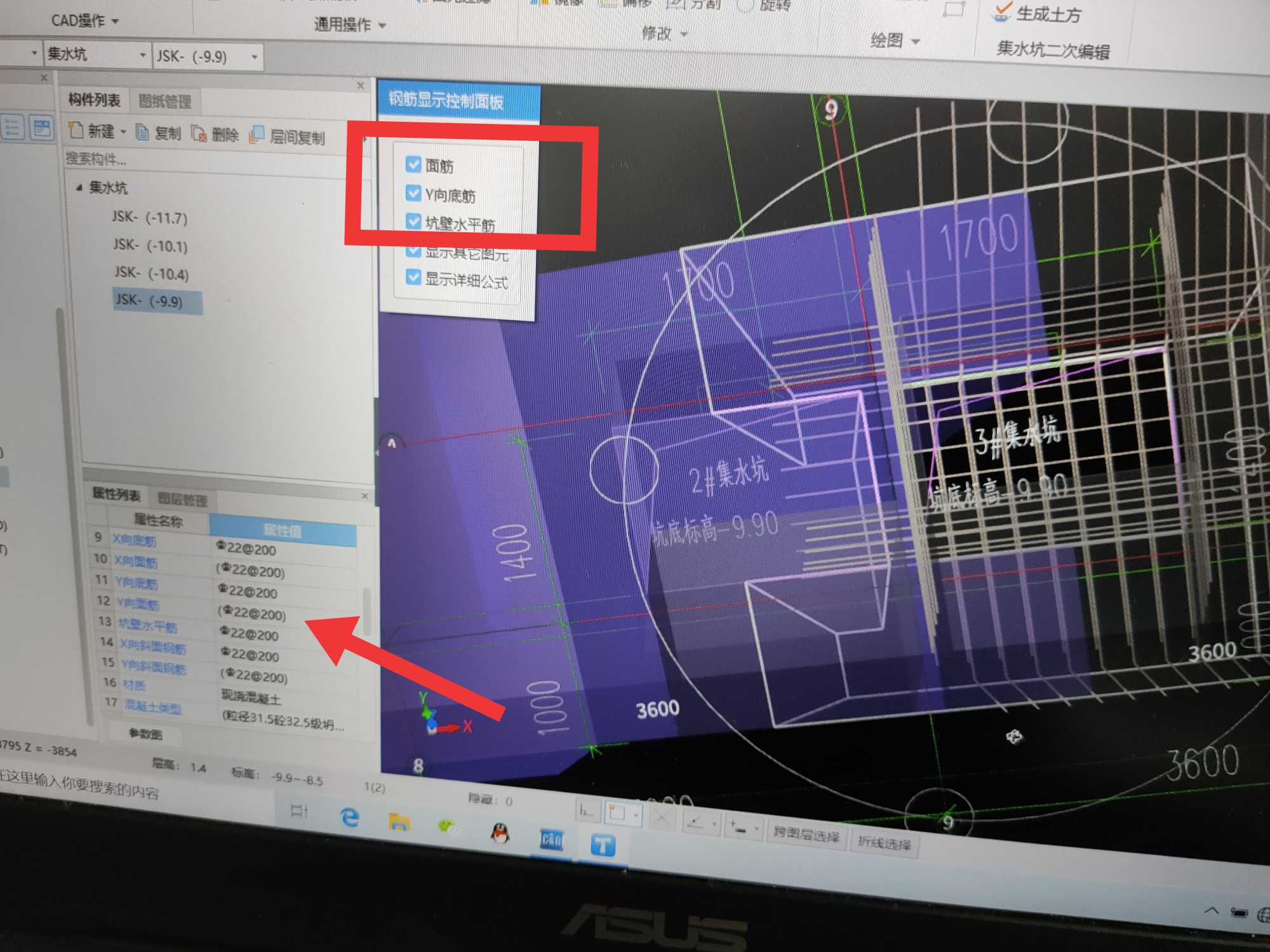Click the 坑壁水平筋 property name
Image resolution: width=1270 pixels, height=952 pixels.
point(147,626)
